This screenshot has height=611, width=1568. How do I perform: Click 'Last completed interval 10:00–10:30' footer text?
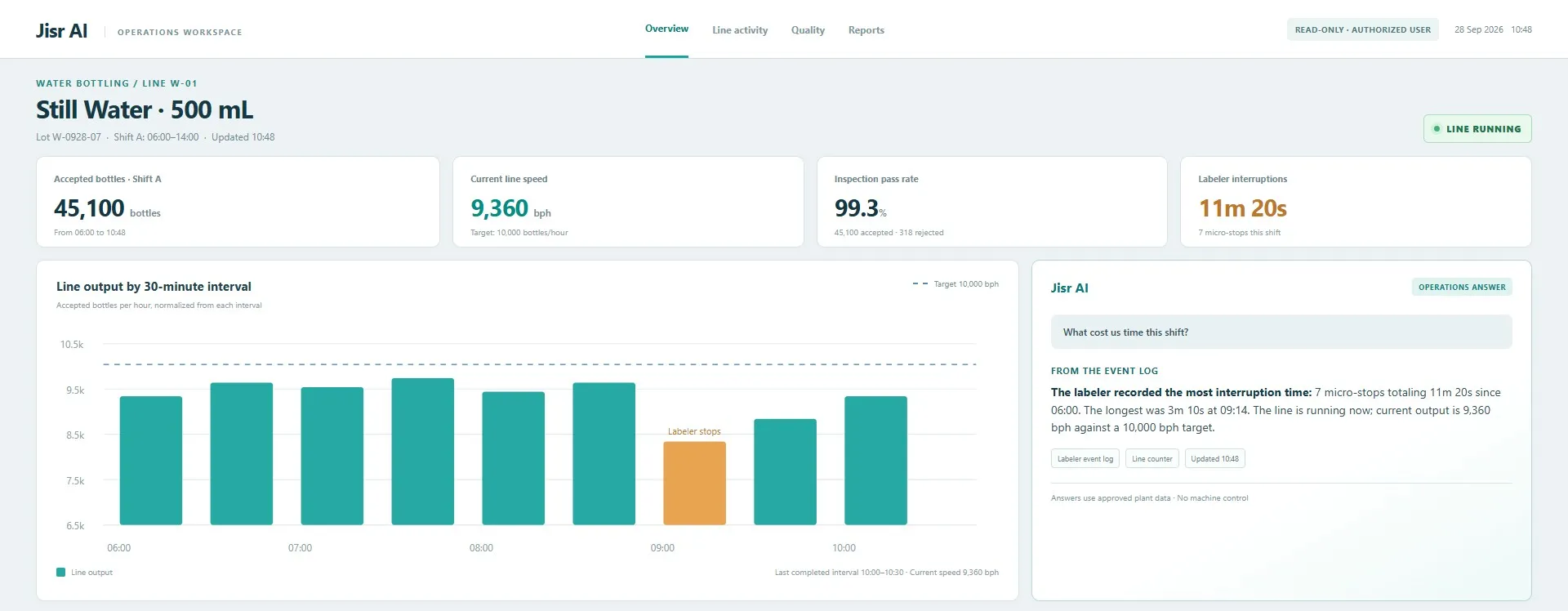point(839,573)
